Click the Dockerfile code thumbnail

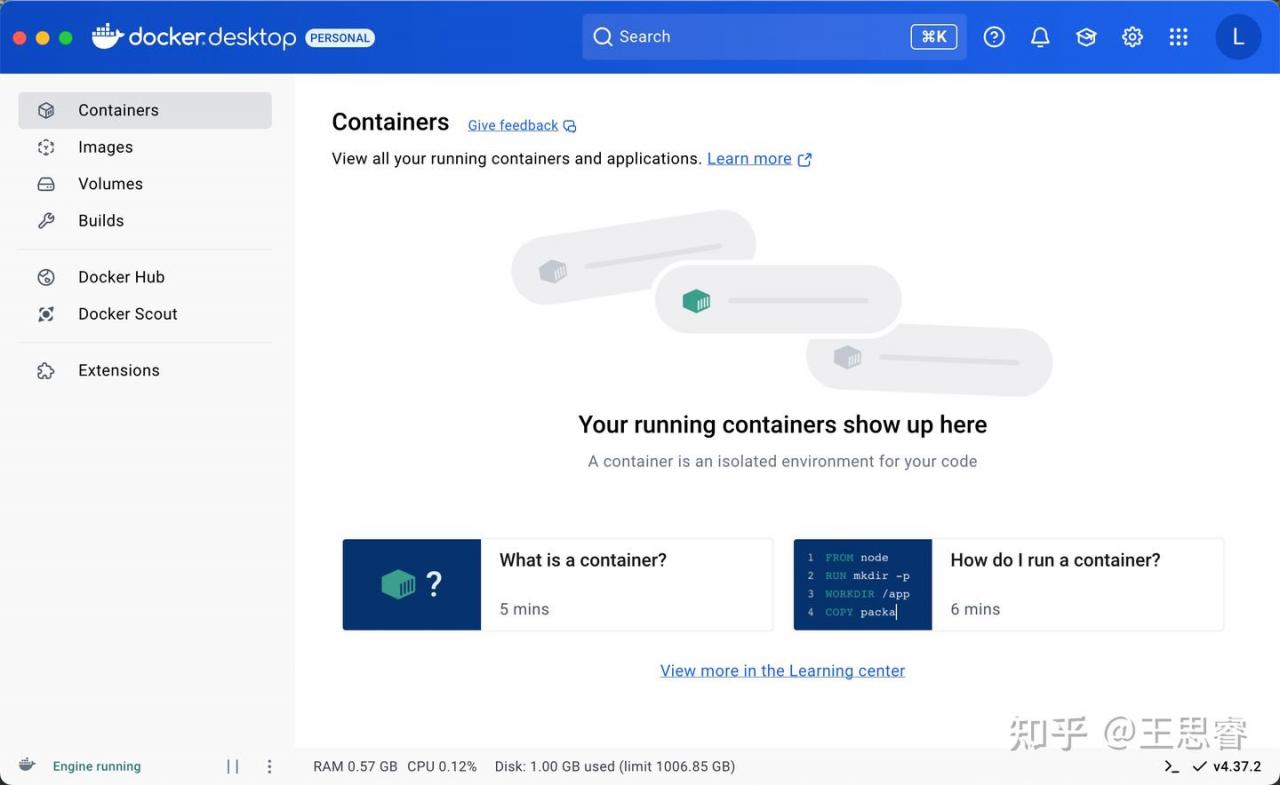(x=863, y=585)
